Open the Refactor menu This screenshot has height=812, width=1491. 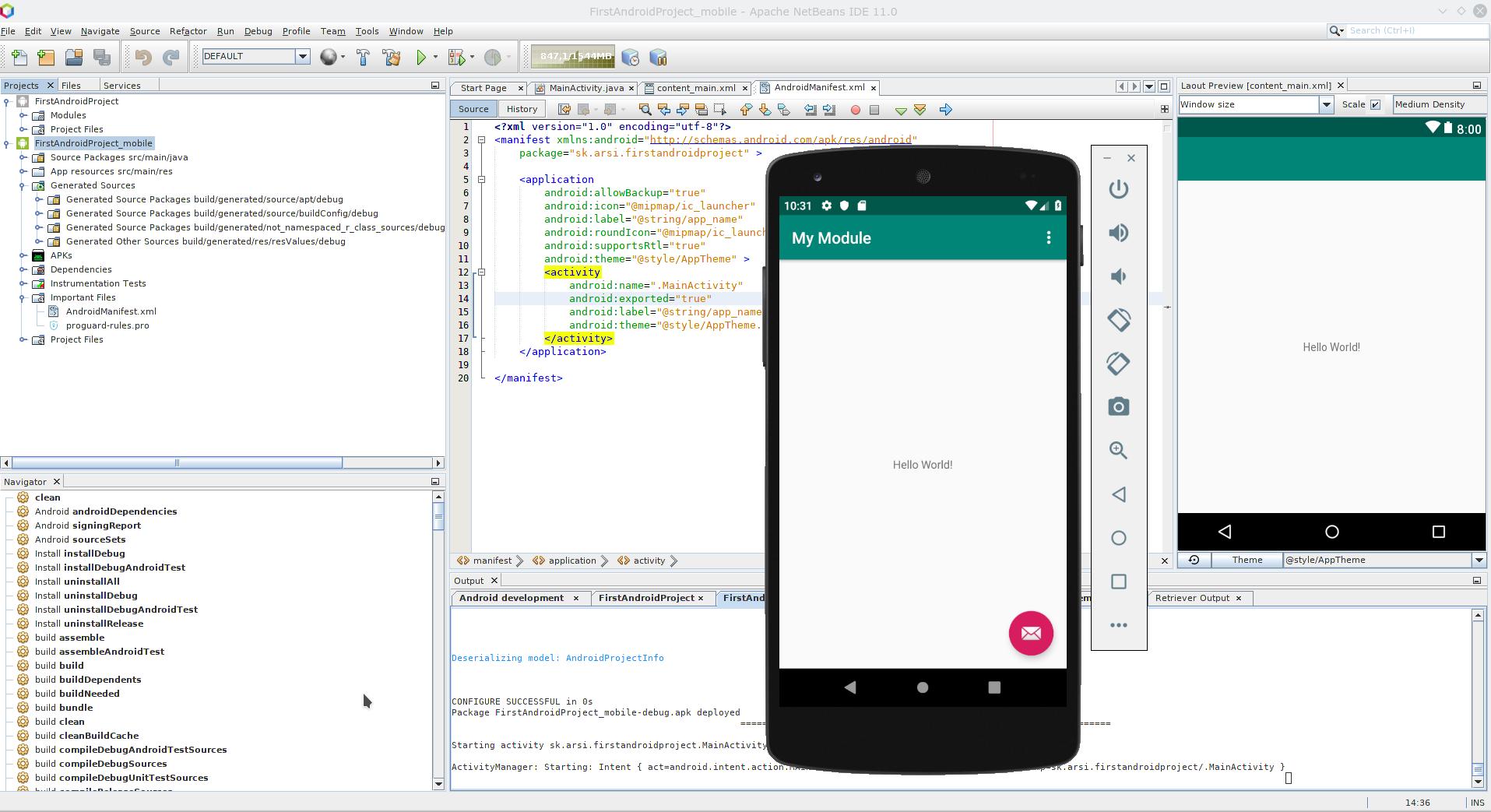pyautogui.click(x=188, y=31)
